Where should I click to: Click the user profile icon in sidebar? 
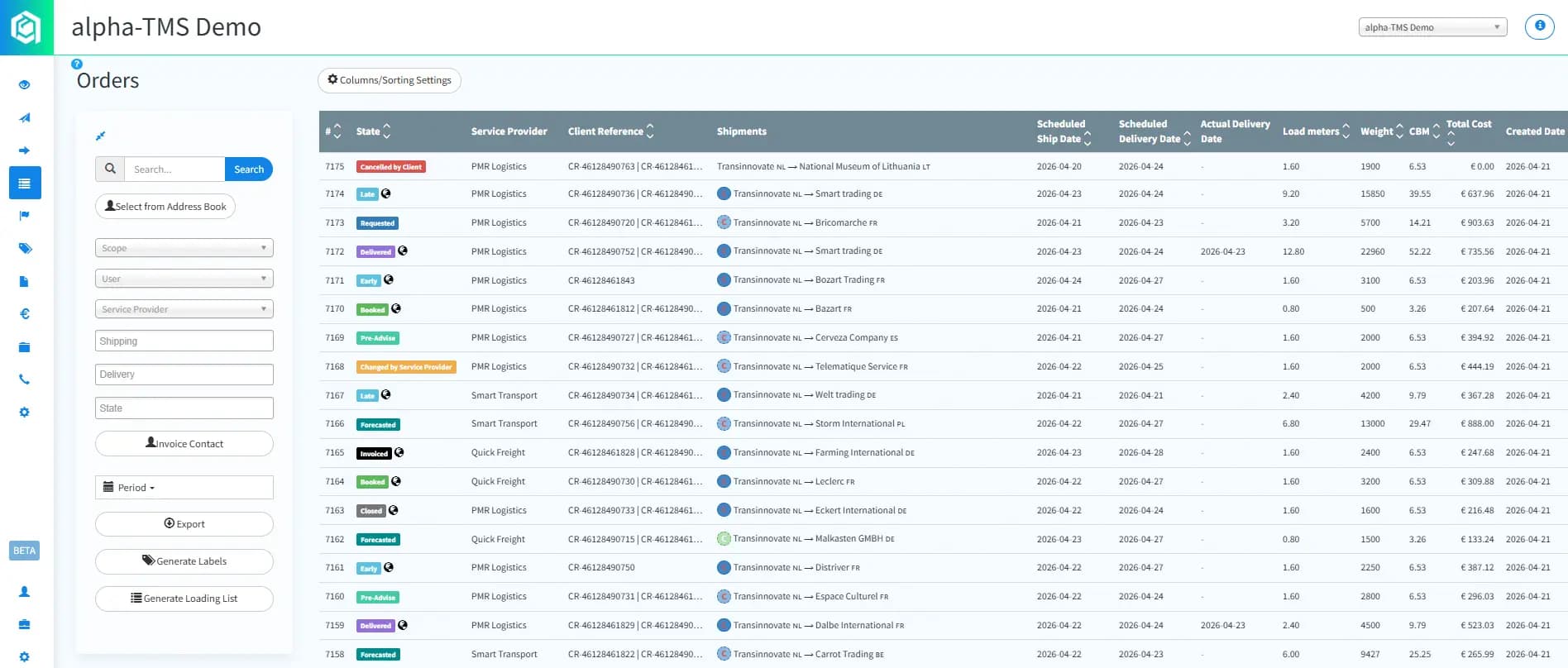(x=25, y=591)
